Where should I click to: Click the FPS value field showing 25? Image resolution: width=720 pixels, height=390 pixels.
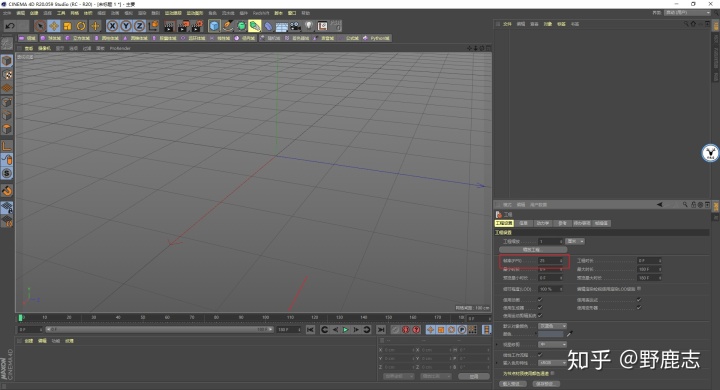coord(550,260)
